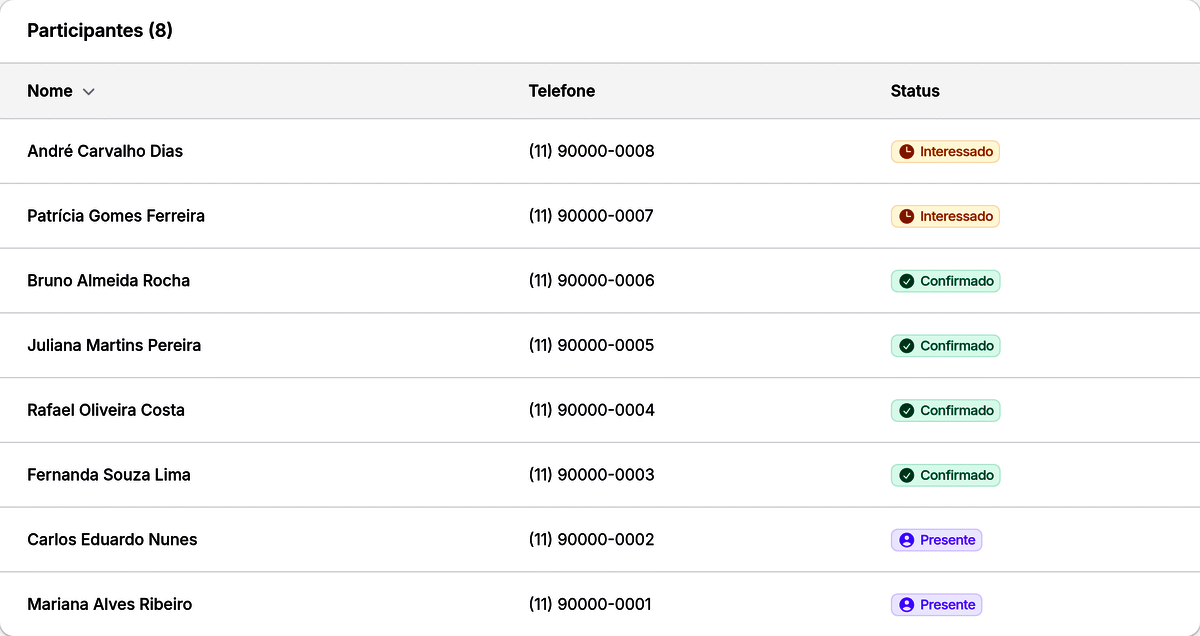This screenshot has width=1200, height=636.
Task: Click phone number (11) 90000-0006
Action: [x=591, y=281]
